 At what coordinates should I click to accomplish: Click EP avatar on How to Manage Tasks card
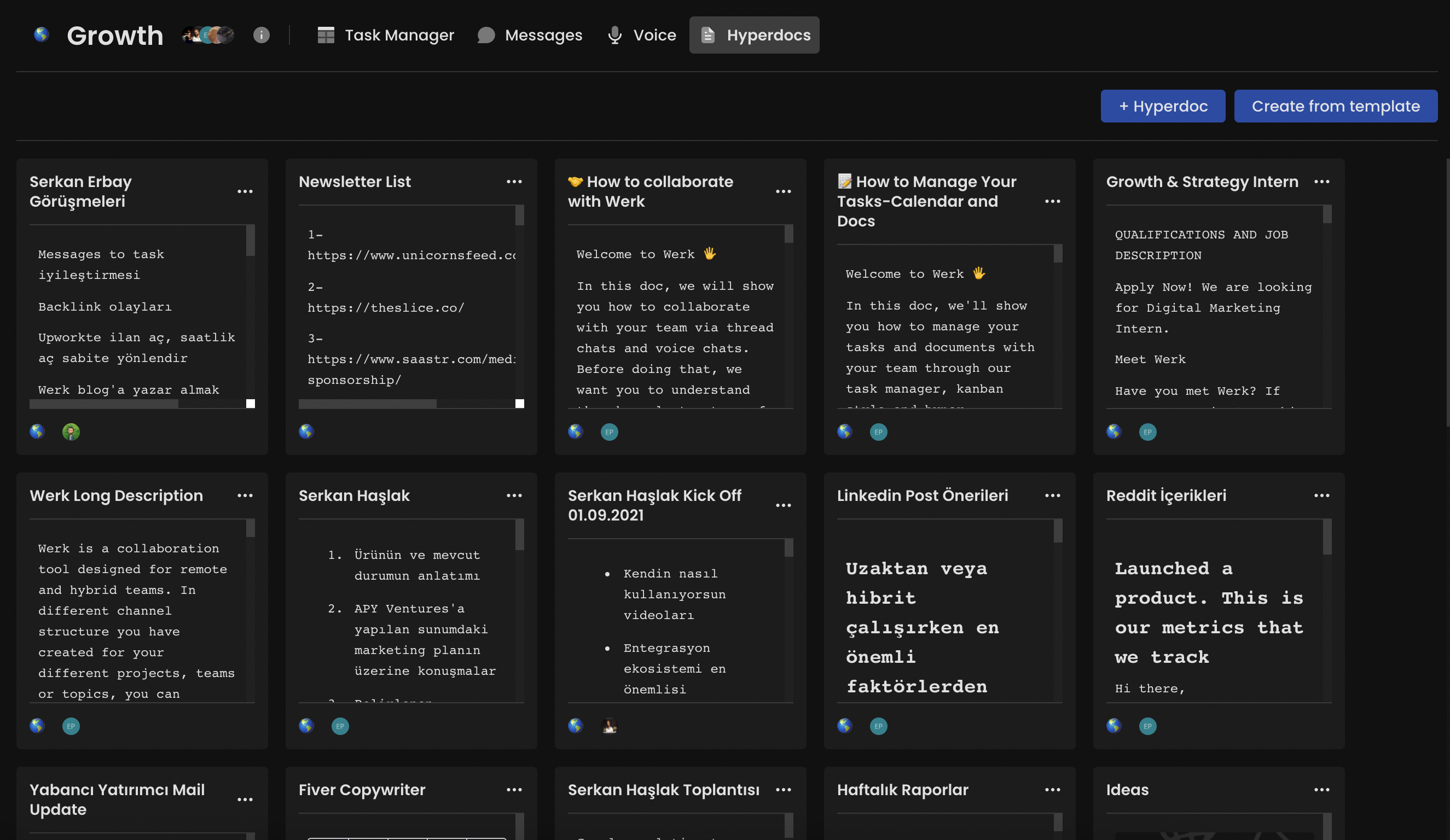[879, 432]
